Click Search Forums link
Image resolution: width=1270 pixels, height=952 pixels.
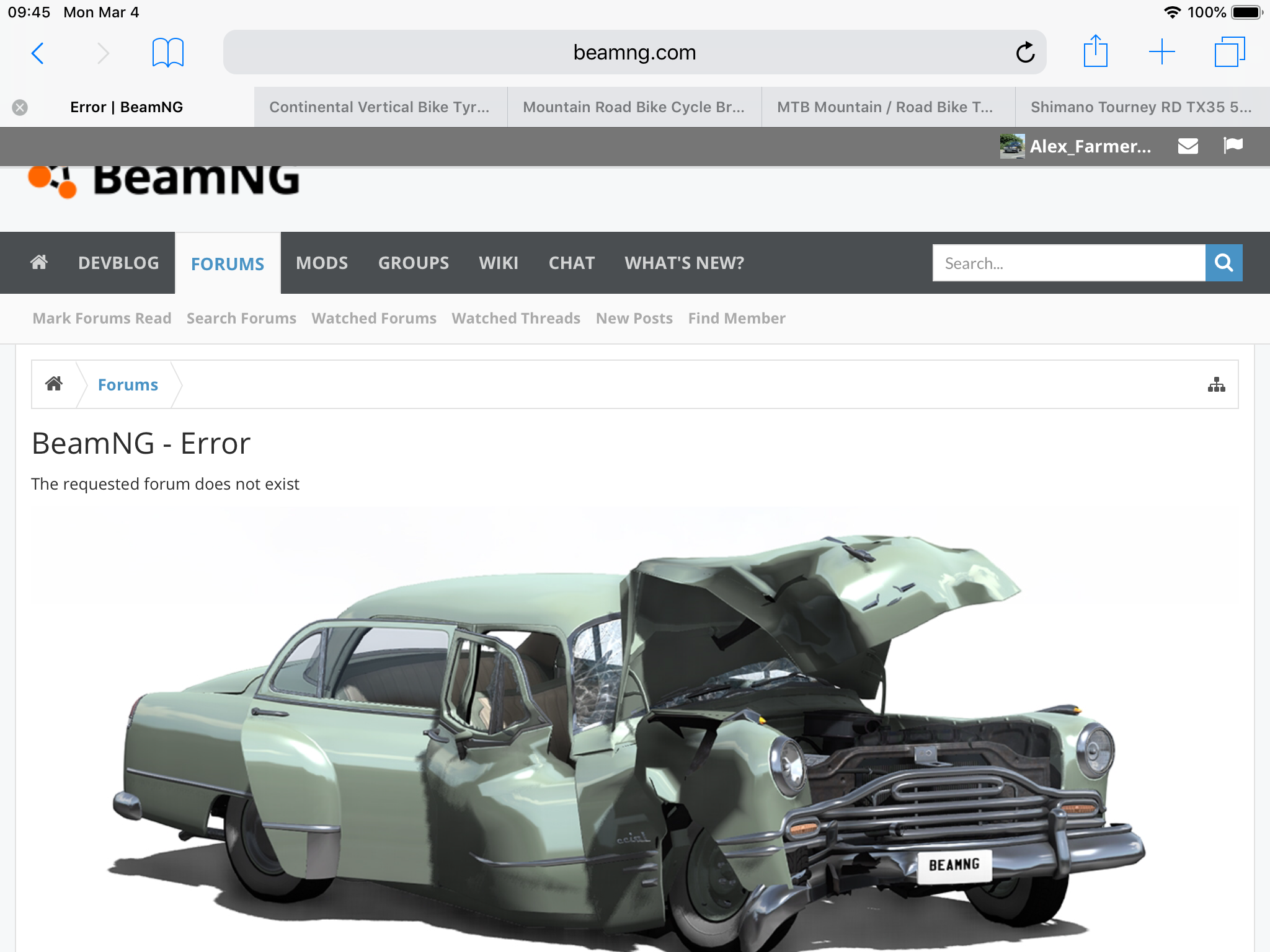pyautogui.click(x=241, y=318)
